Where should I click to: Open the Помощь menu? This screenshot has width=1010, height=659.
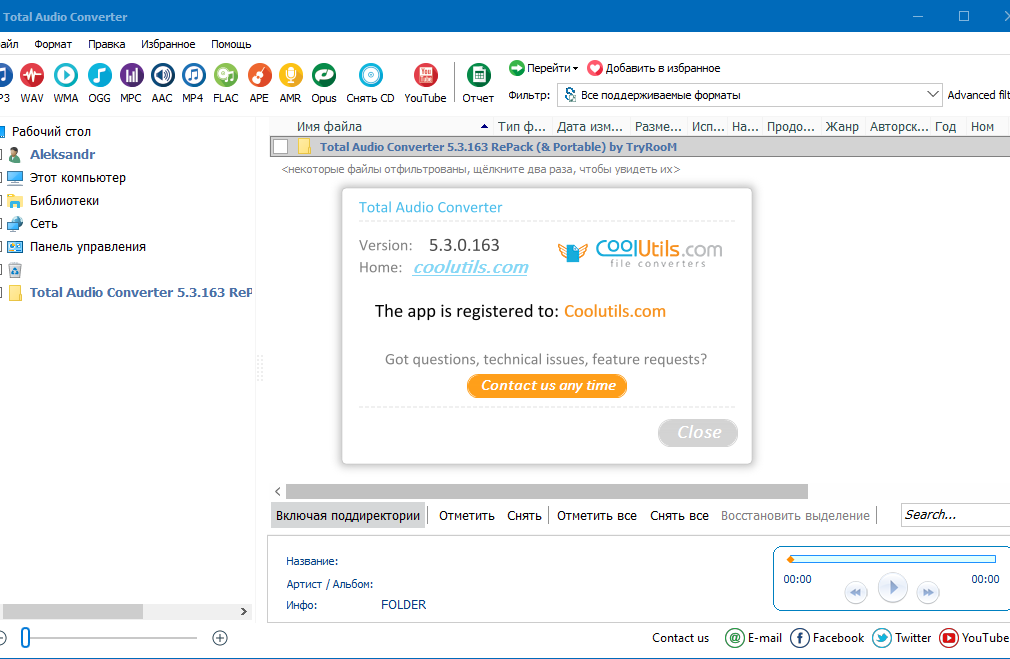pyautogui.click(x=231, y=44)
